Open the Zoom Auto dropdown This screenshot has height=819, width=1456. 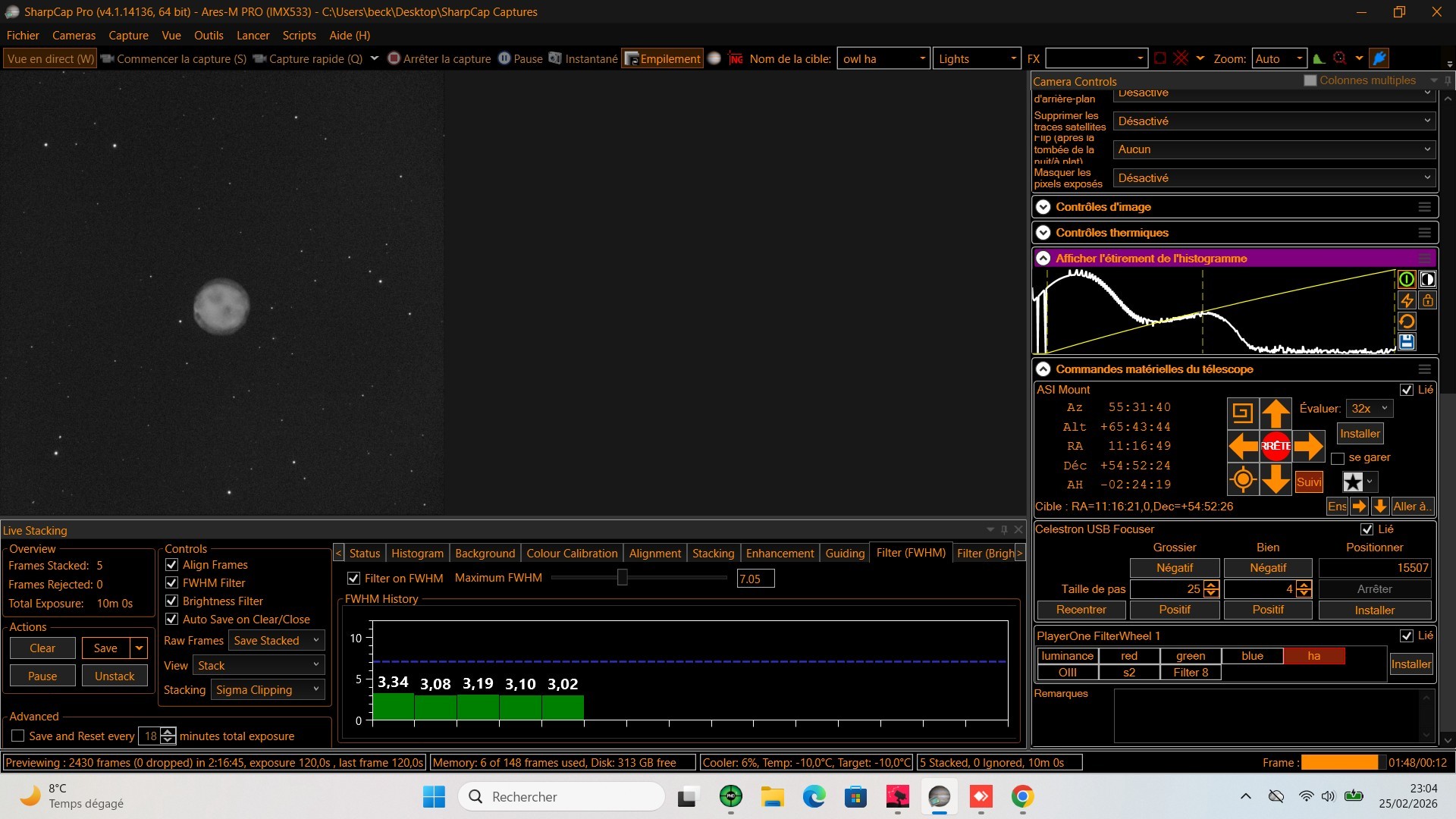click(x=1279, y=58)
